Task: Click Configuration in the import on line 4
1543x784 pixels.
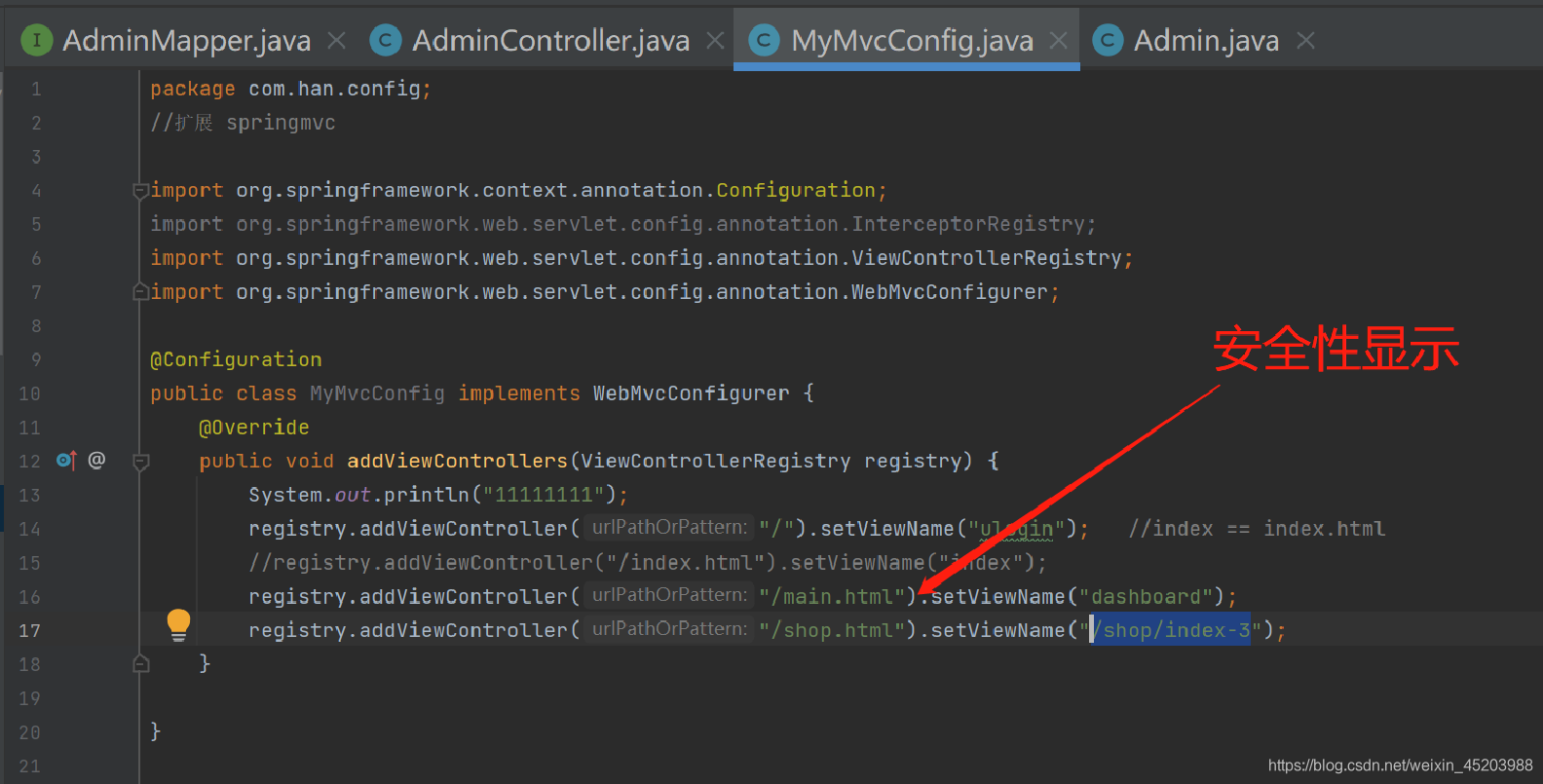Action: pos(796,190)
